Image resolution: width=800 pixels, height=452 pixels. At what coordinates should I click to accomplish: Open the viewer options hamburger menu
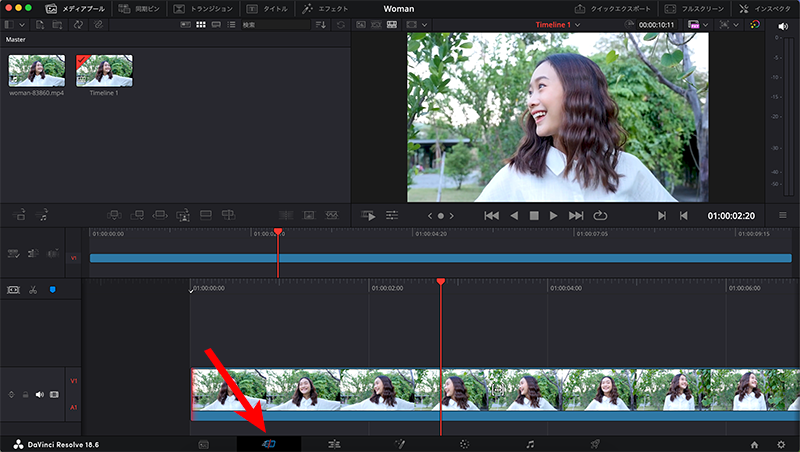[783, 215]
